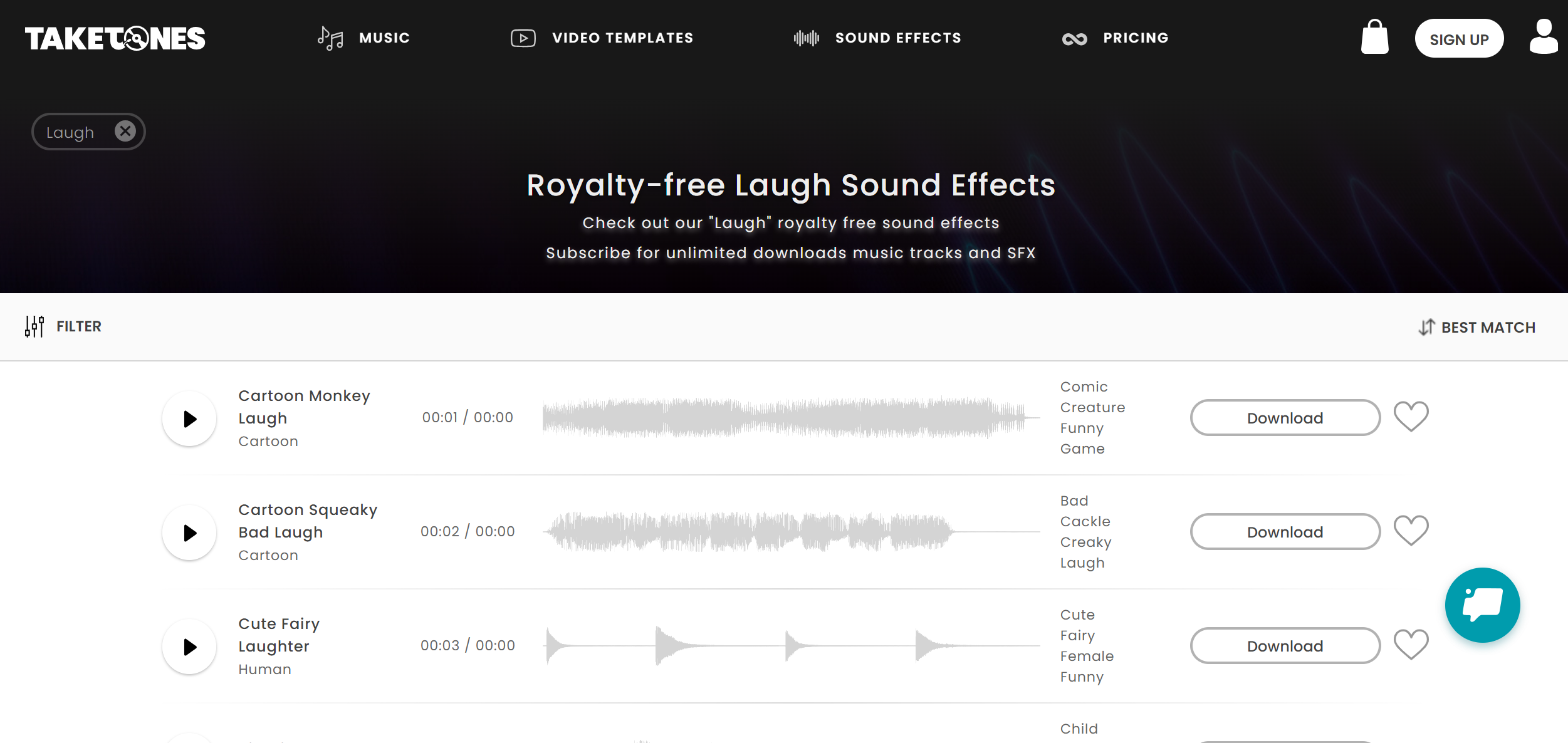Click the Sign Up button
Screen dimensions: 1568x743
click(x=1459, y=39)
